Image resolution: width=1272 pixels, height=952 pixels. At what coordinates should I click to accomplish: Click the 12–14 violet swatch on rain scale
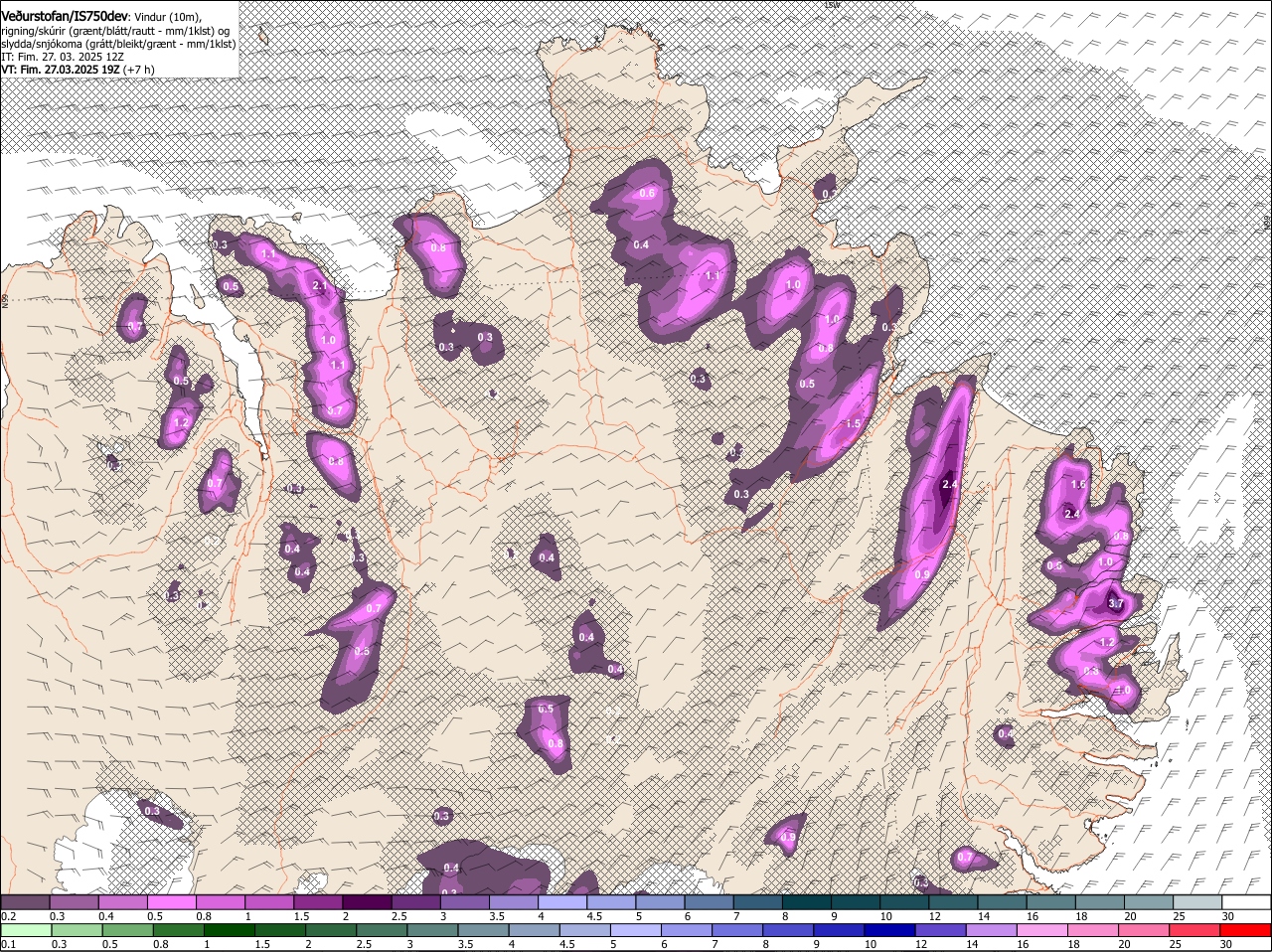[941, 931]
